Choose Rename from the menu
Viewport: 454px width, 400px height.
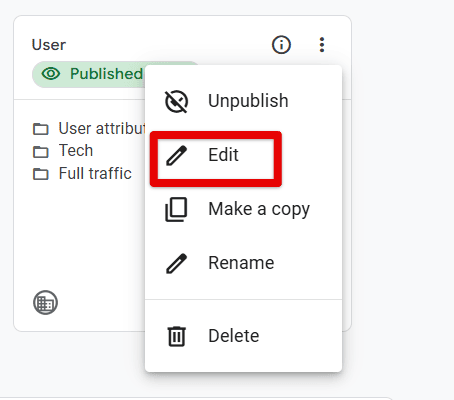(x=243, y=263)
